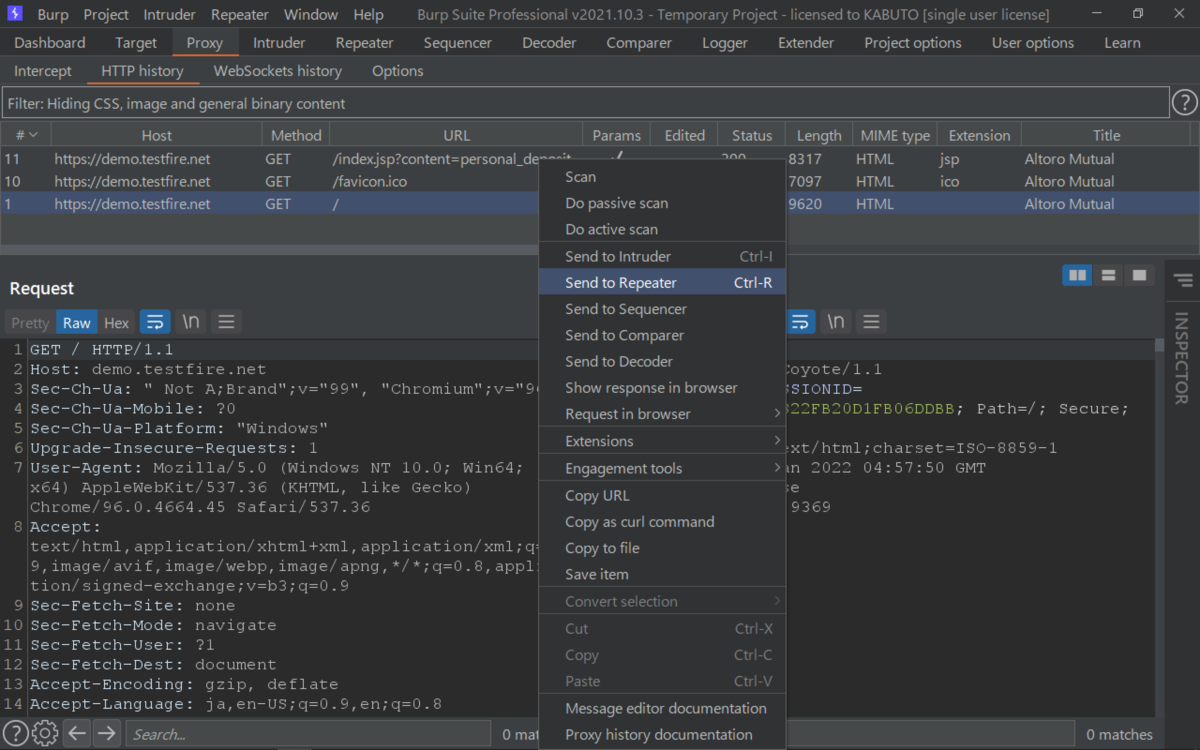The height and width of the screenshot is (750, 1200).
Task: Open Project options tab
Action: coord(913,43)
